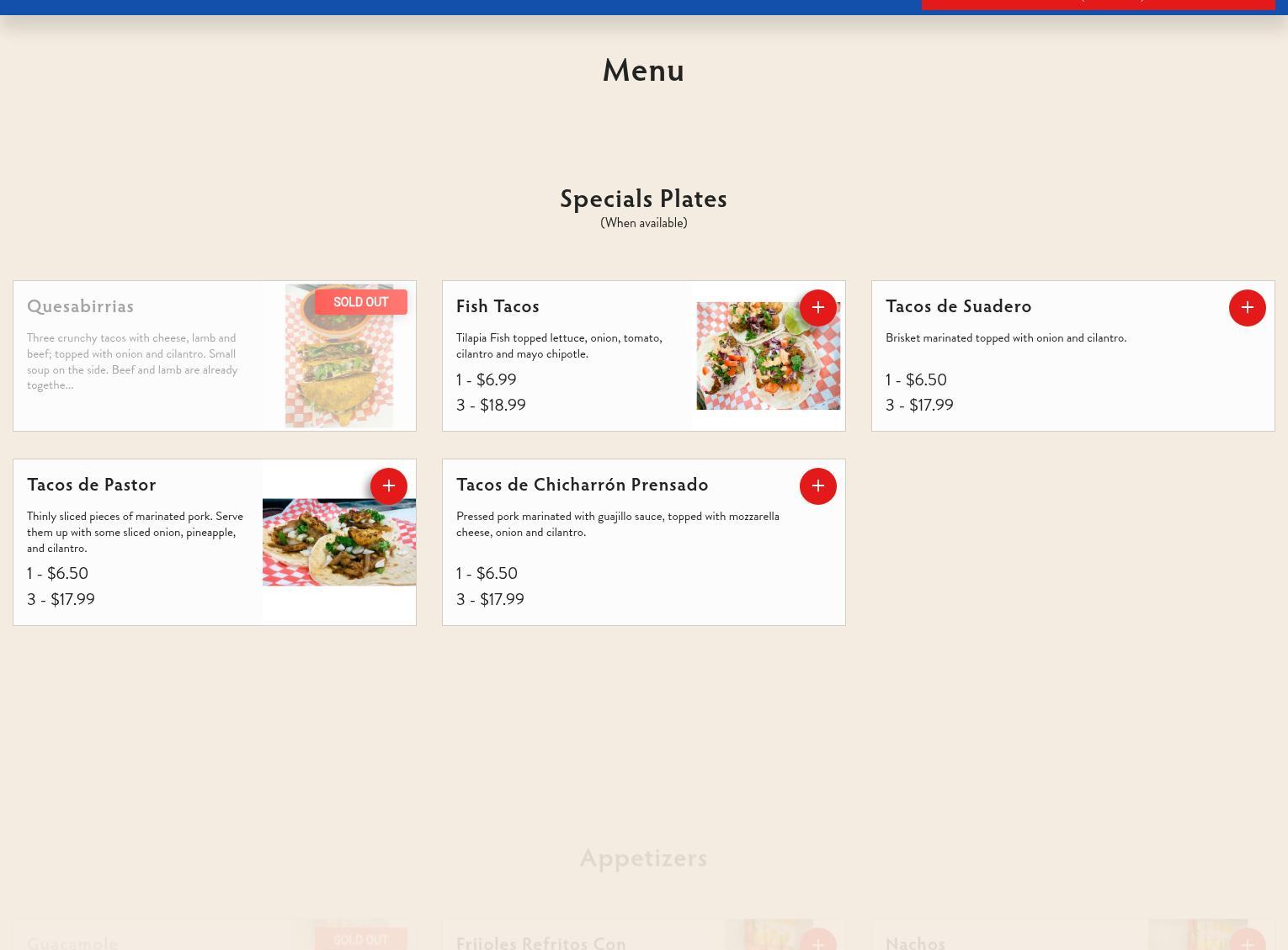The height and width of the screenshot is (950, 1288).
Task: Add Tacos de Chicharrón Prensado plus icon
Action: (817, 486)
